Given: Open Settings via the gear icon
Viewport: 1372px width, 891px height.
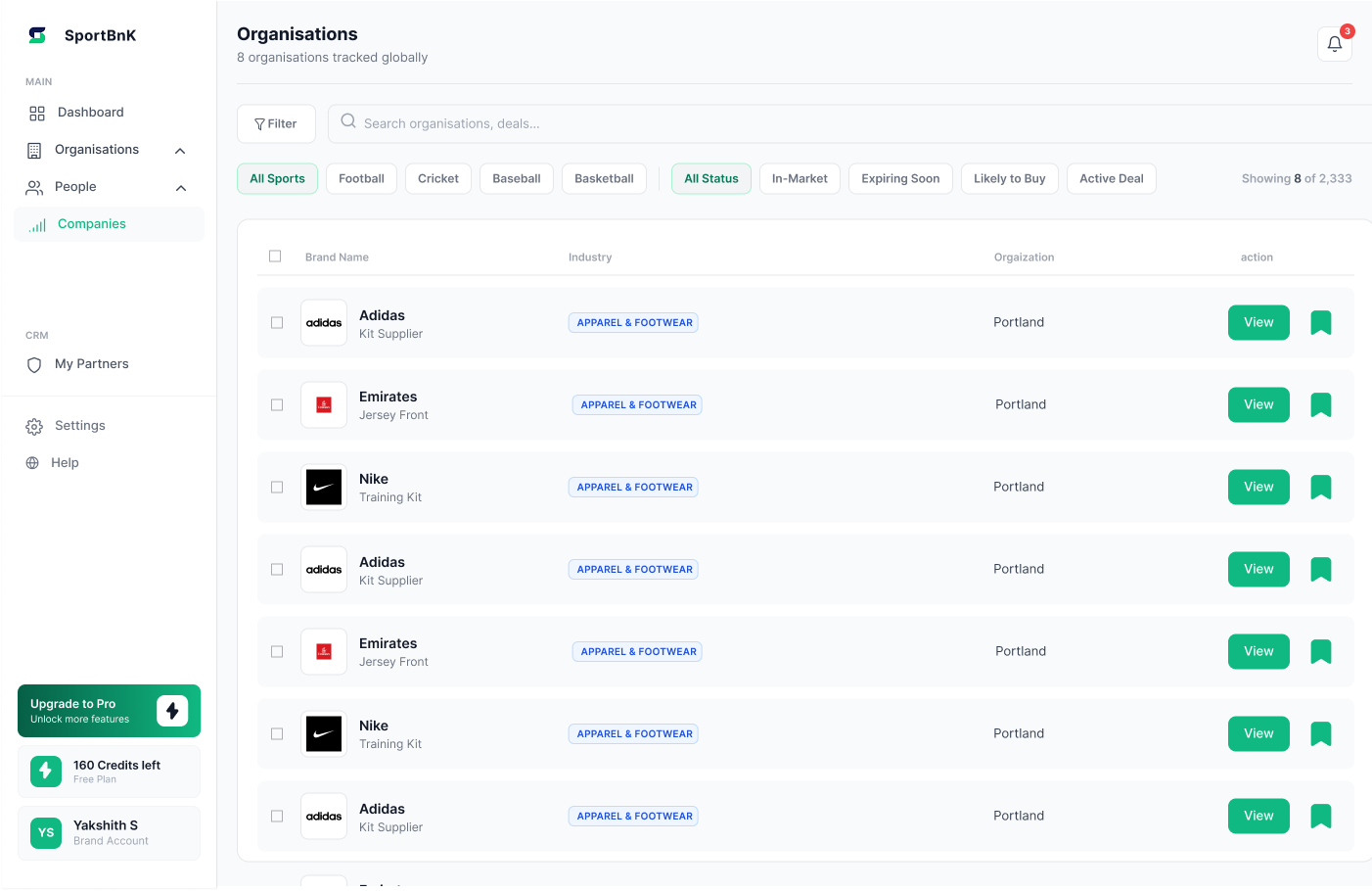Looking at the screenshot, I should click(34, 427).
